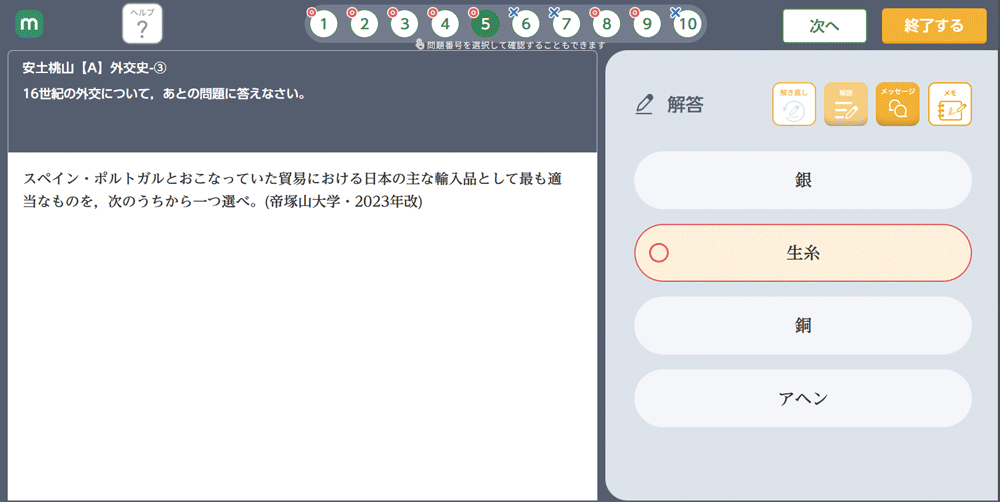Image resolution: width=1000 pixels, height=502 pixels.
Task: Click the source (帝塚山大学・2023年改)
Action: (343, 202)
